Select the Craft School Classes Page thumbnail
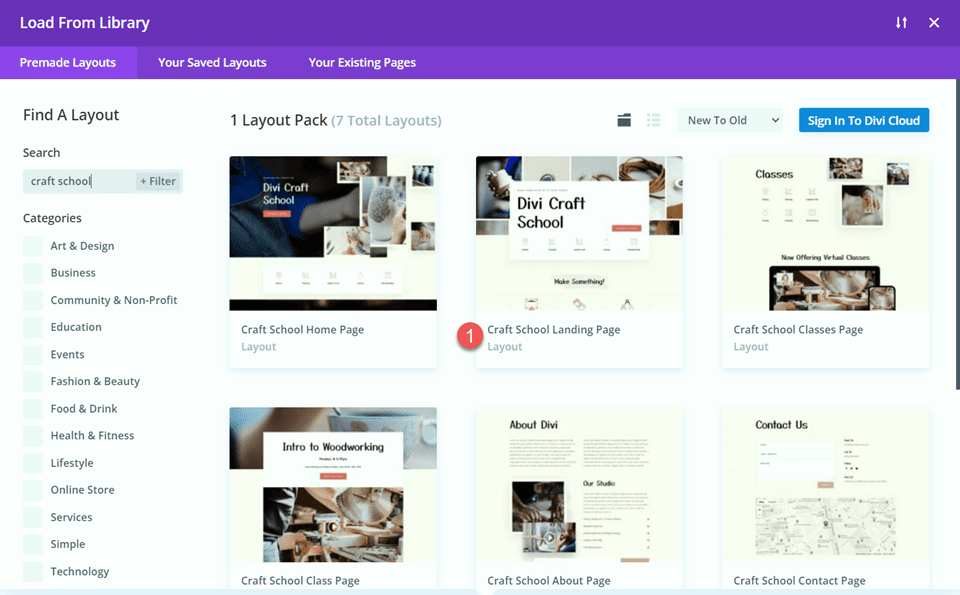Image resolution: width=960 pixels, height=595 pixels. point(825,233)
